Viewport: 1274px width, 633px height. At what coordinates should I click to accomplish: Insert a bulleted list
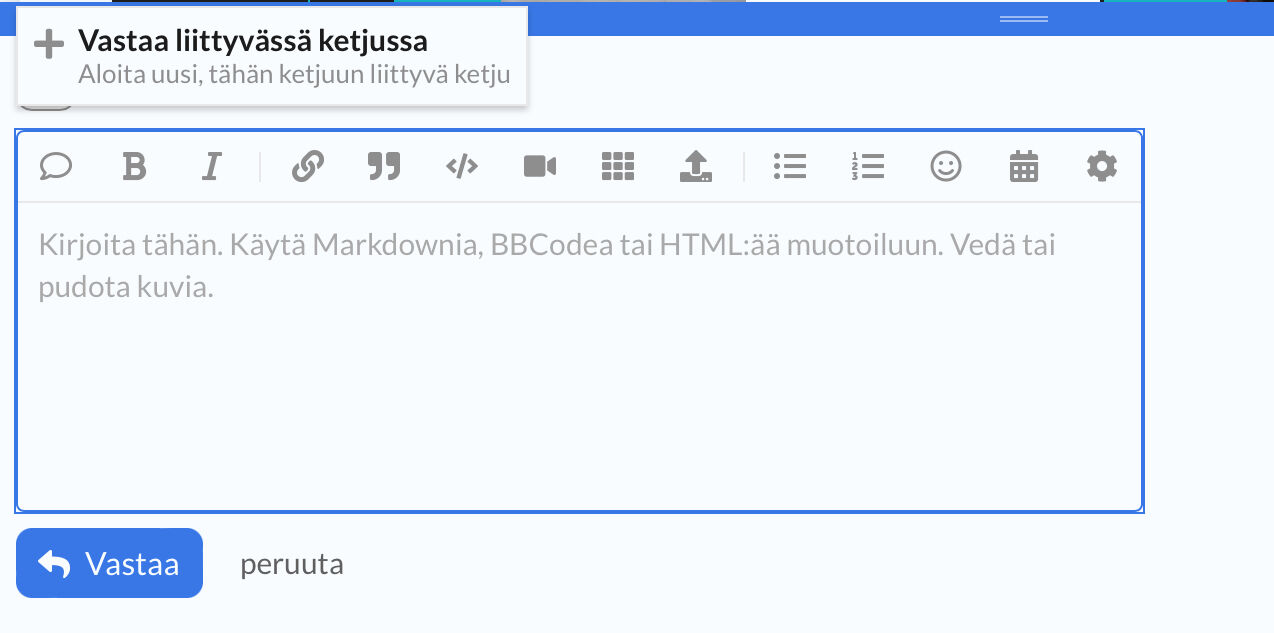790,166
